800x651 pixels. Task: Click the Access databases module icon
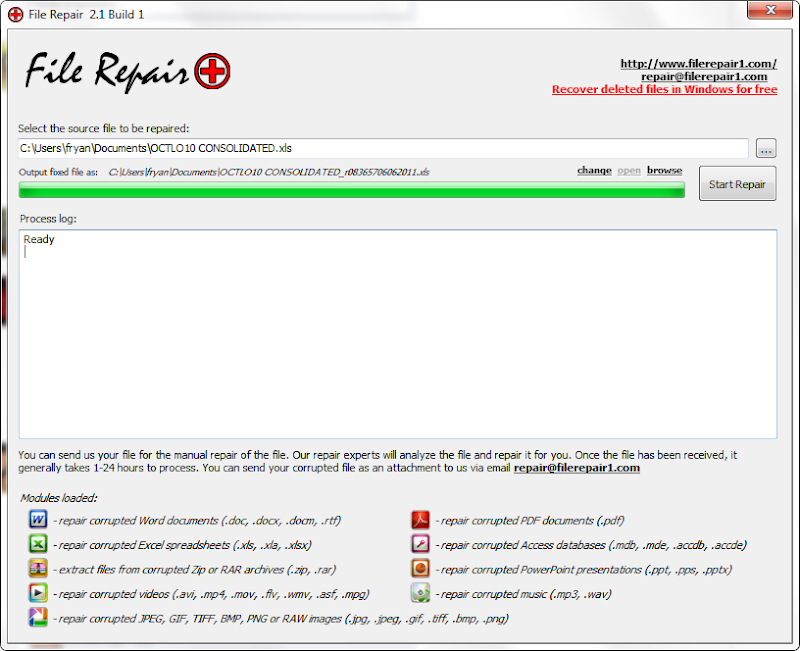(x=420, y=544)
